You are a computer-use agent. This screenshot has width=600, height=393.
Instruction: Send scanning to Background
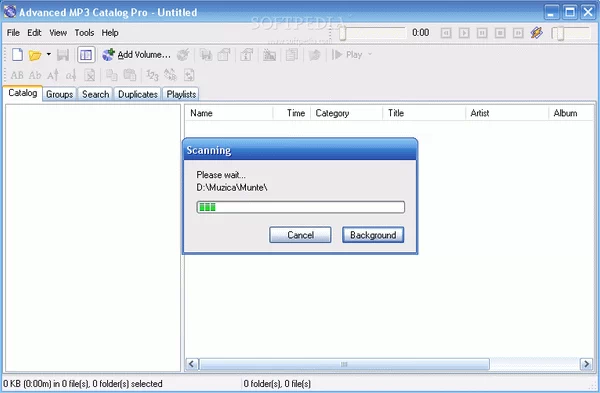(373, 235)
